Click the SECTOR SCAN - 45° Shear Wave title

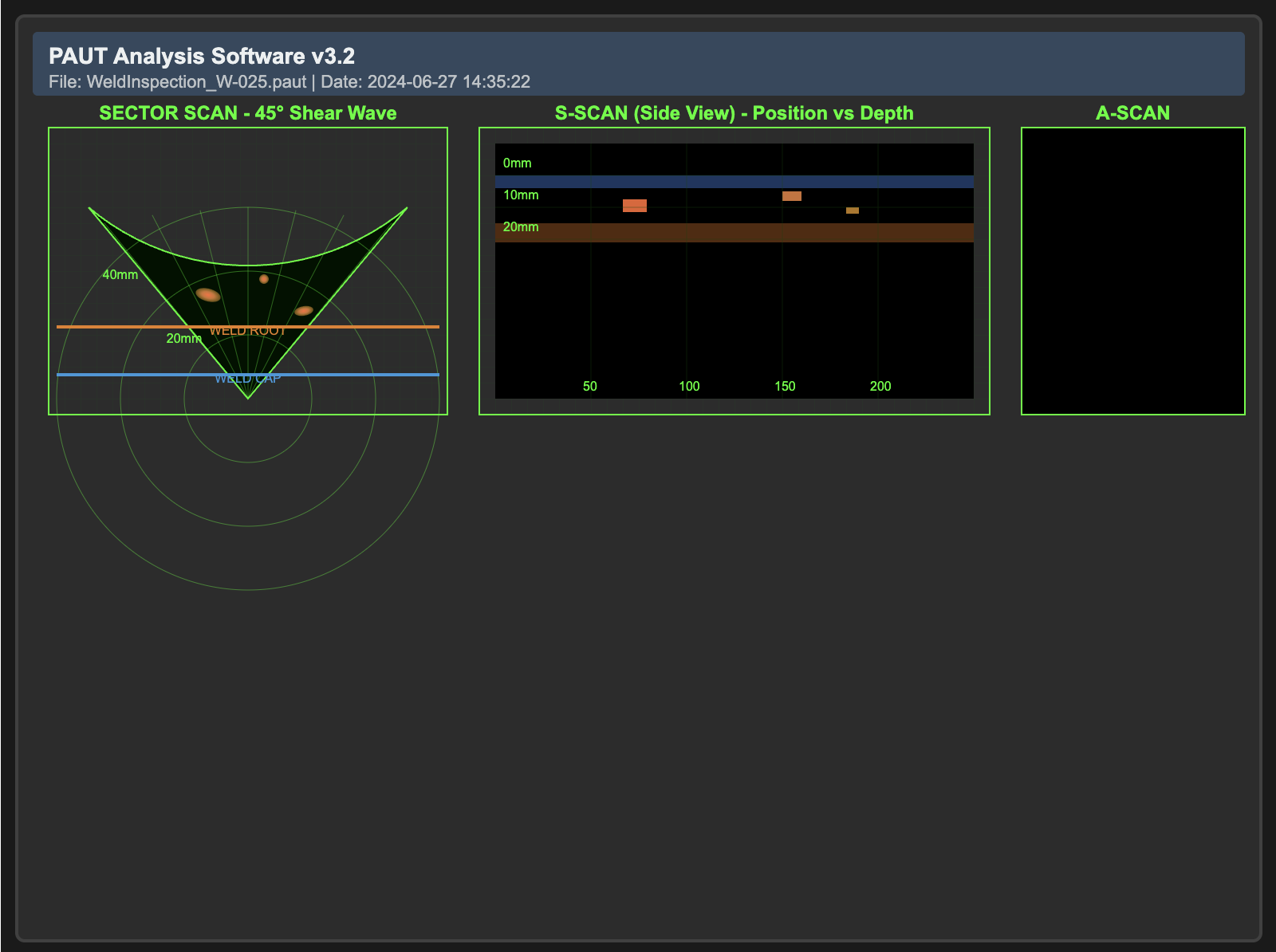pyautogui.click(x=248, y=113)
